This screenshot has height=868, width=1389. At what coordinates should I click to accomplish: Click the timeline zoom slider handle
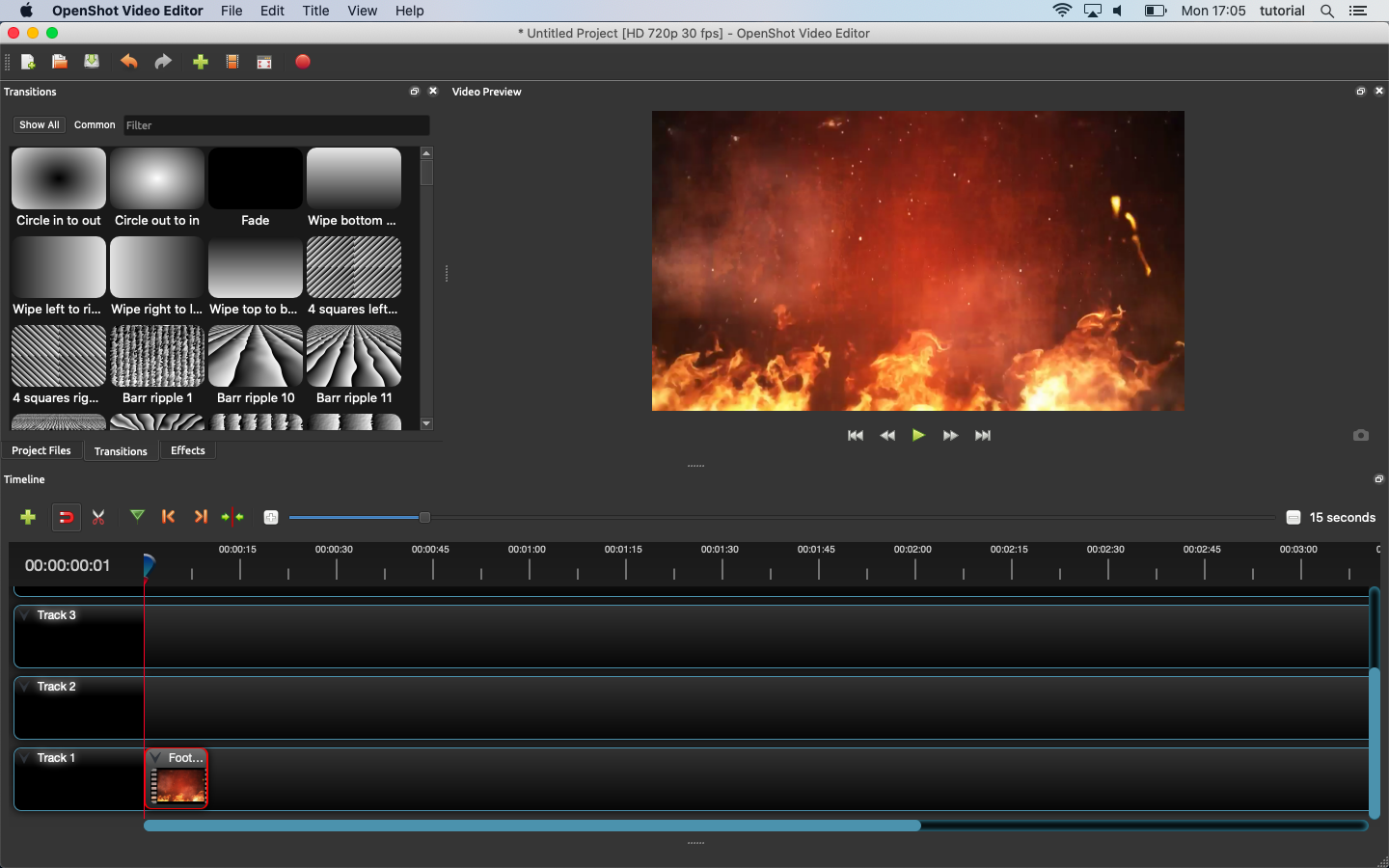tap(424, 518)
